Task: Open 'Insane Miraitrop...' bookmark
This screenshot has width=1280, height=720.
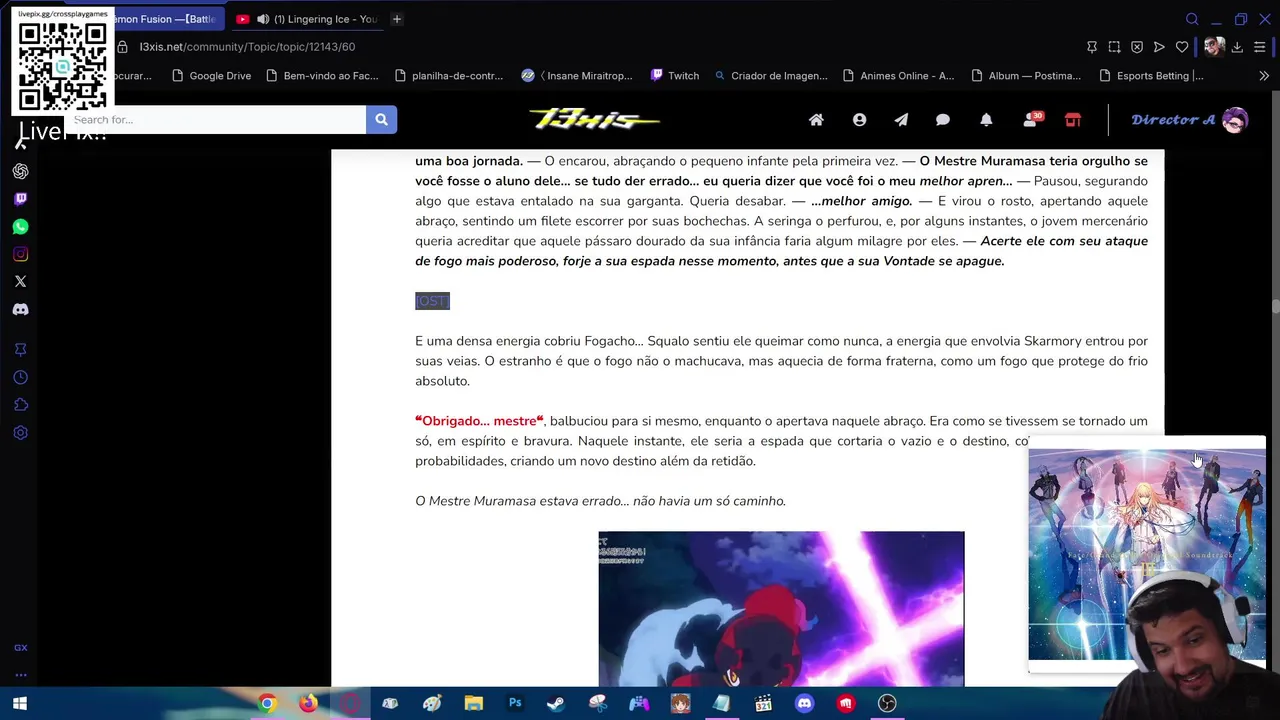Action: point(577,76)
